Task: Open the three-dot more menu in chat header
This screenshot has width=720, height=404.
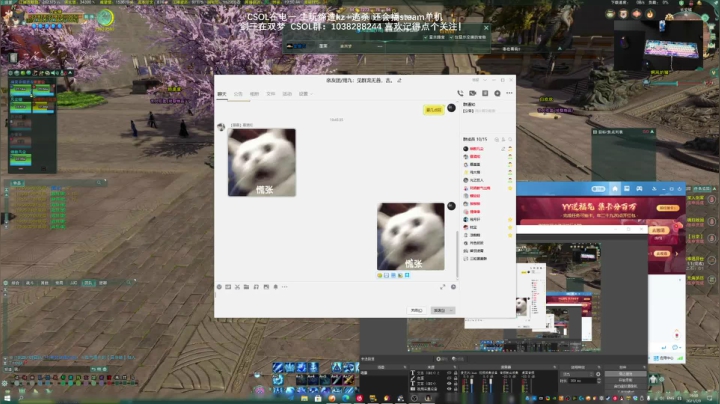Action: (509, 93)
